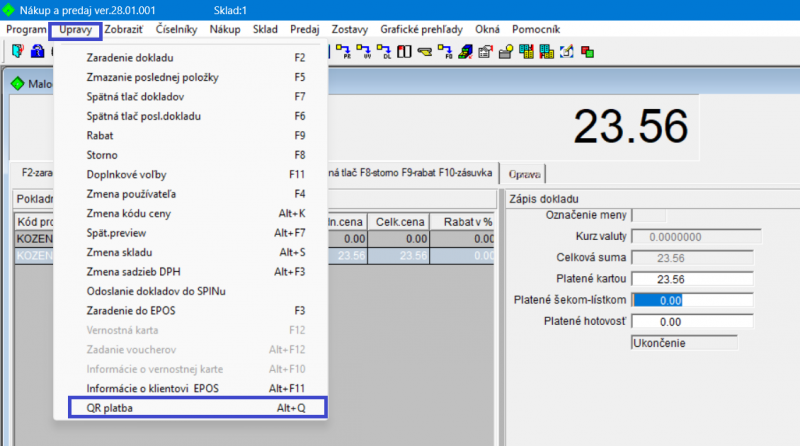This screenshot has height=446, width=800.
Task: Click the toolbar icon labeled PR
Action: coord(344,50)
